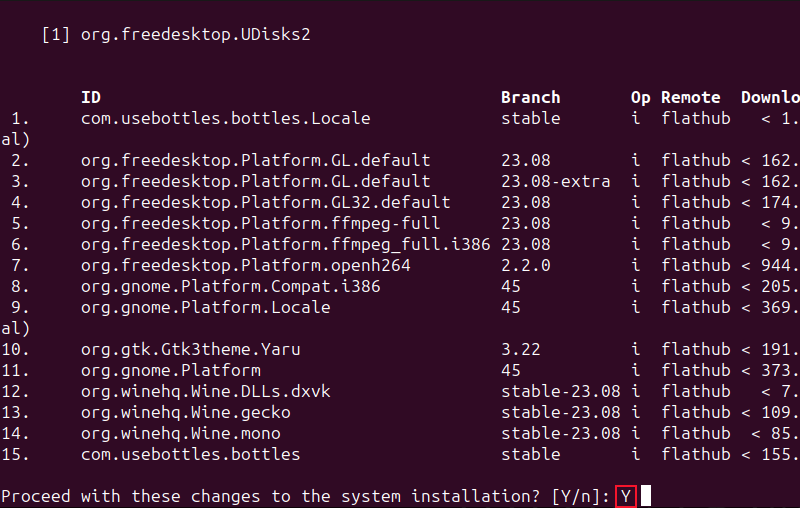Click the 3.22 branch value
Viewport: 800px width, 508px height.
(520, 349)
